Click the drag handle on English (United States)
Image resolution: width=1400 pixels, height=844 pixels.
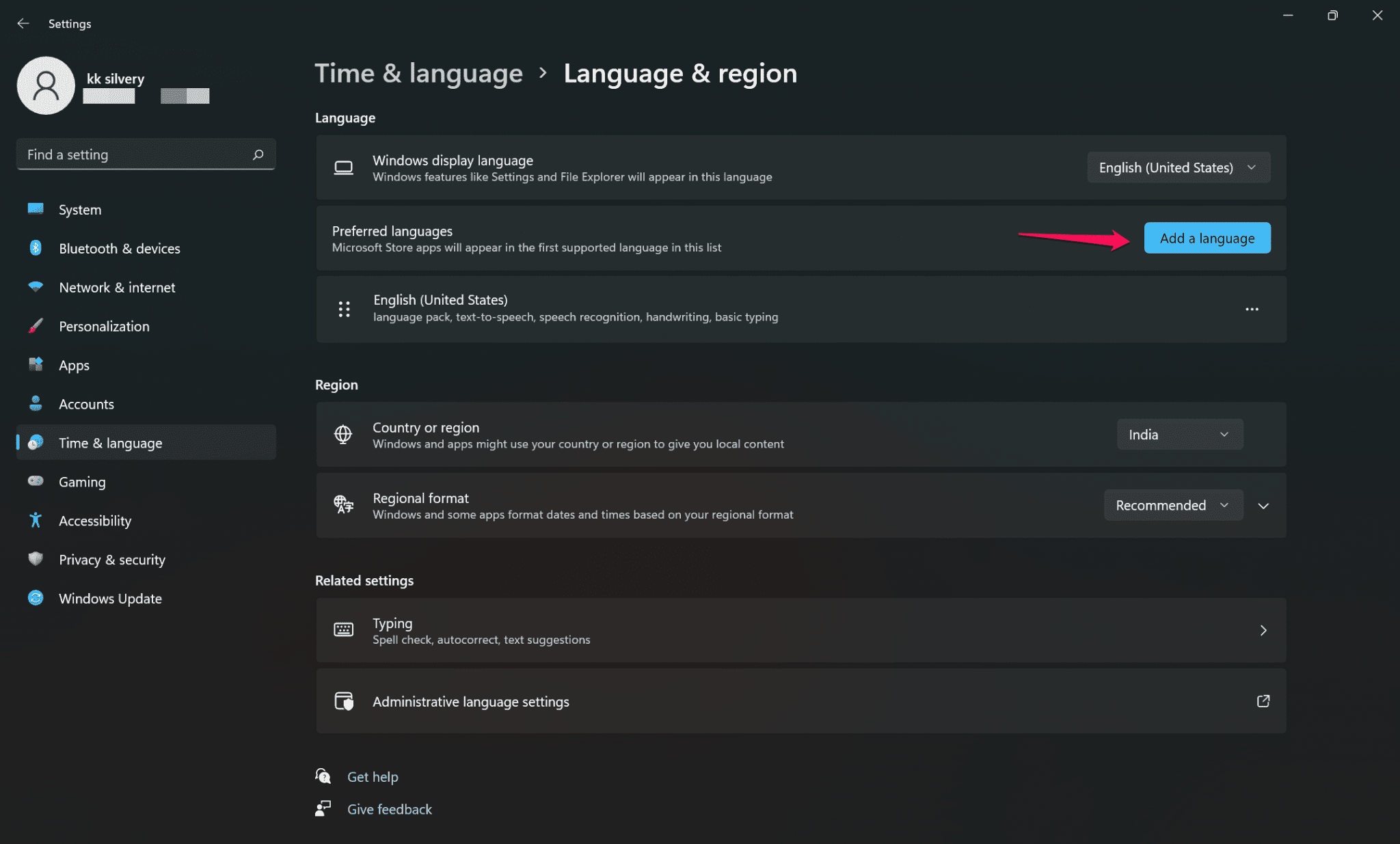344,309
